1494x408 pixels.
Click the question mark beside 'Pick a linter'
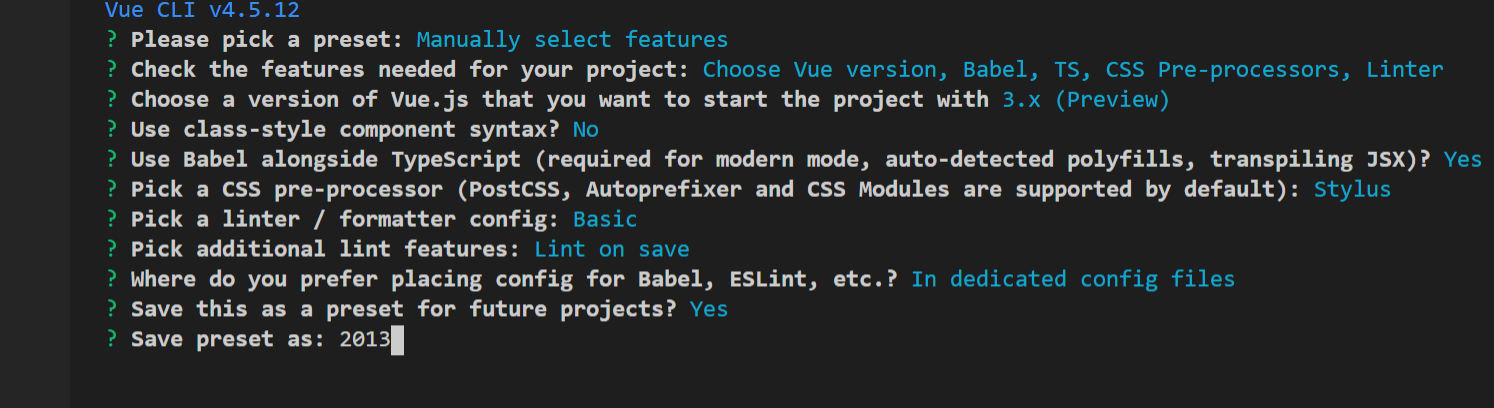click(x=111, y=220)
